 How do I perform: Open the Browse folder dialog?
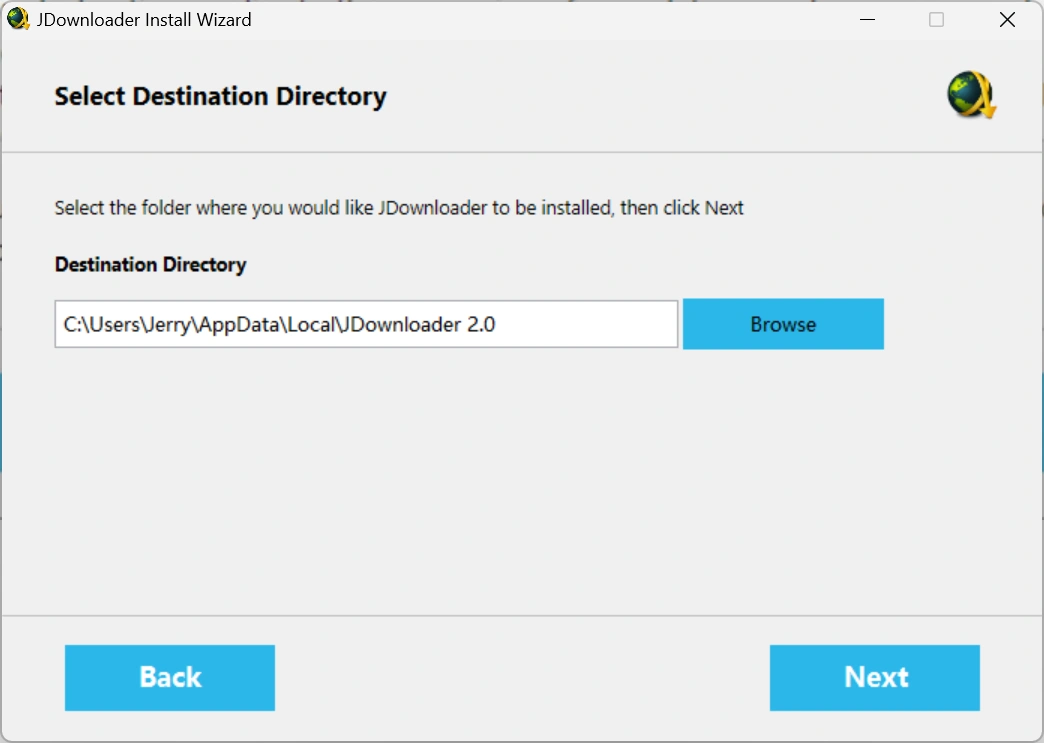pyautogui.click(x=783, y=324)
